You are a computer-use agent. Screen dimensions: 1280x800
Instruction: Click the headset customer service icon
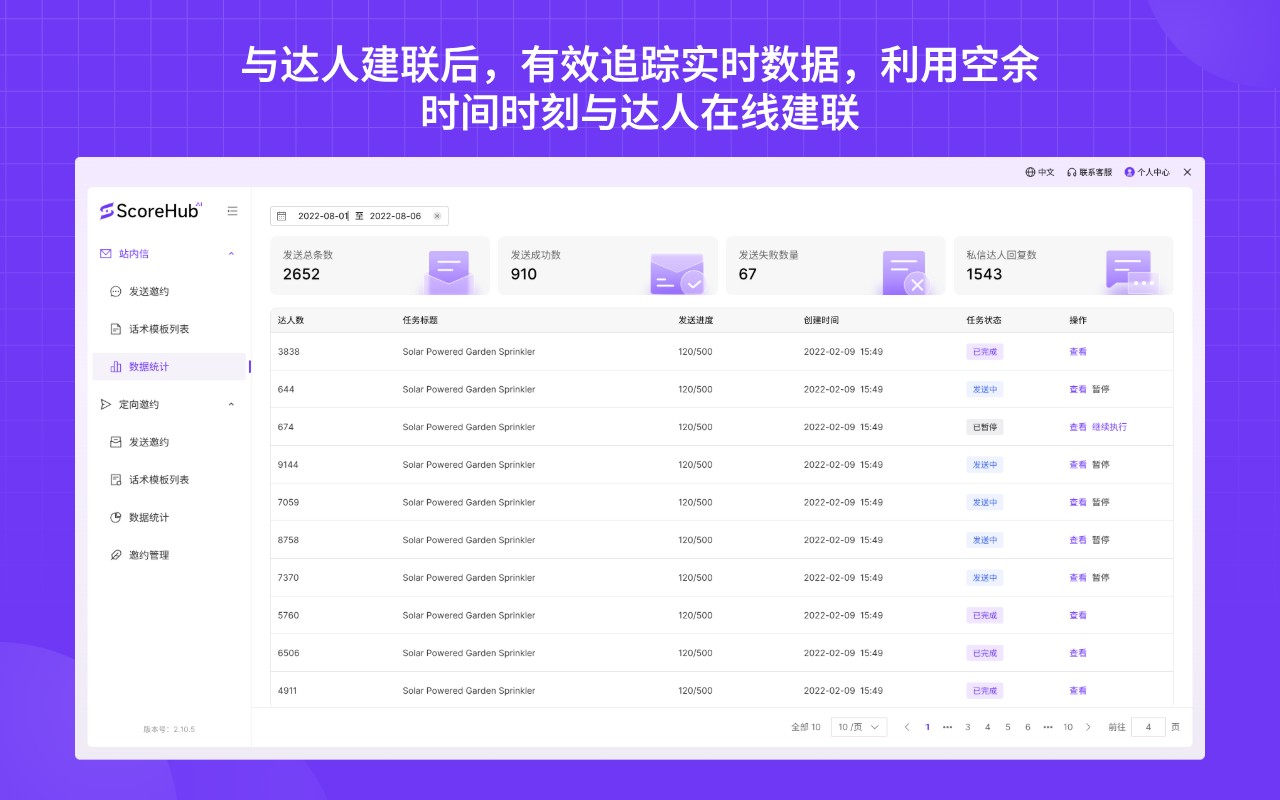pyautogui.click(x=1072, y=172)
